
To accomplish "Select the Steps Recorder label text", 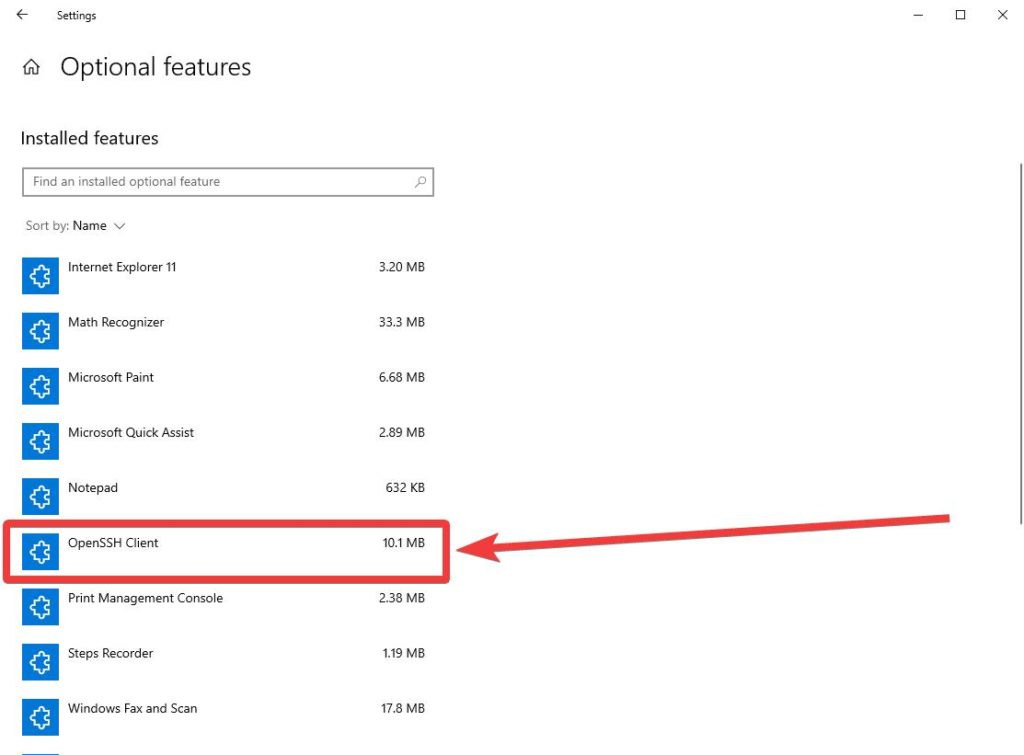I will [x=110, y=654].
